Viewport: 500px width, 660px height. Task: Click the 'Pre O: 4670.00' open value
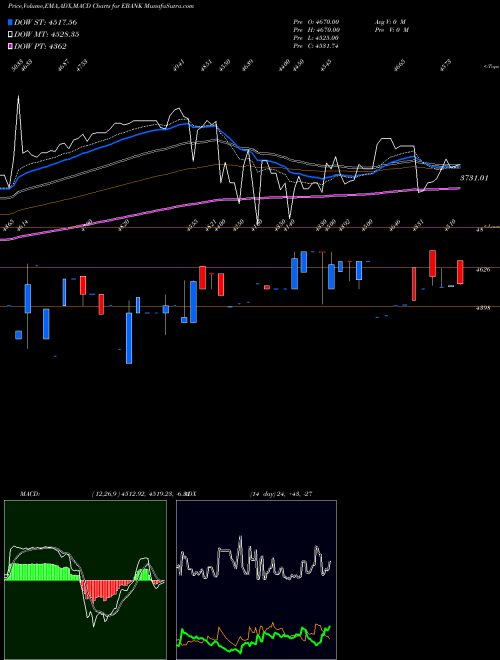[x=316, y=22]
